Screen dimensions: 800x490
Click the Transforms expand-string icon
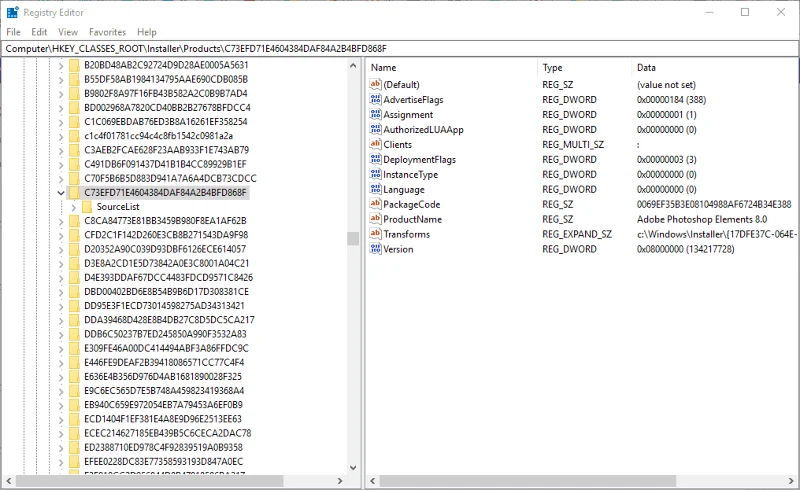[x=376, y=234]
